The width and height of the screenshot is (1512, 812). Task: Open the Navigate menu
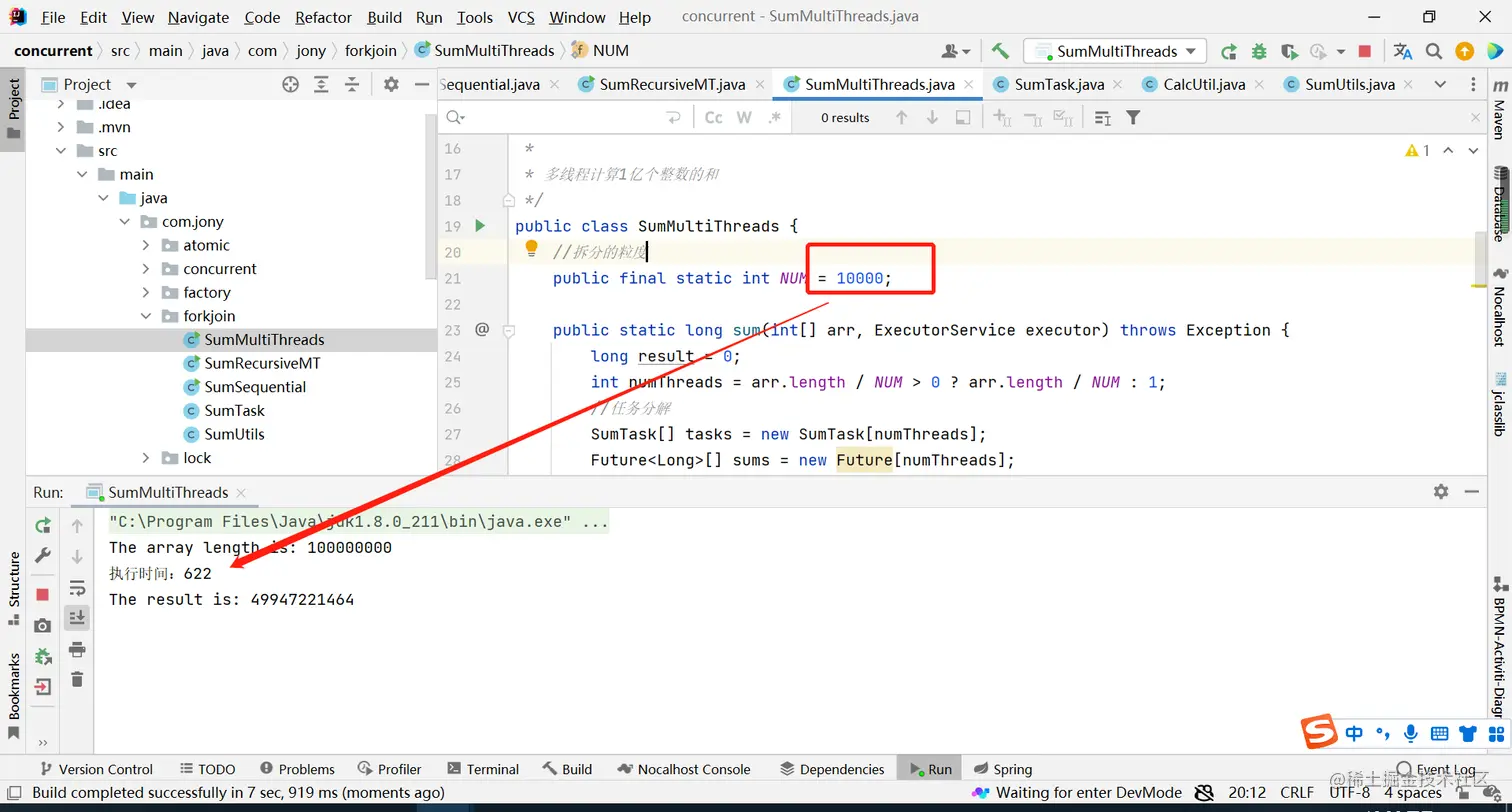click(198, 17)
